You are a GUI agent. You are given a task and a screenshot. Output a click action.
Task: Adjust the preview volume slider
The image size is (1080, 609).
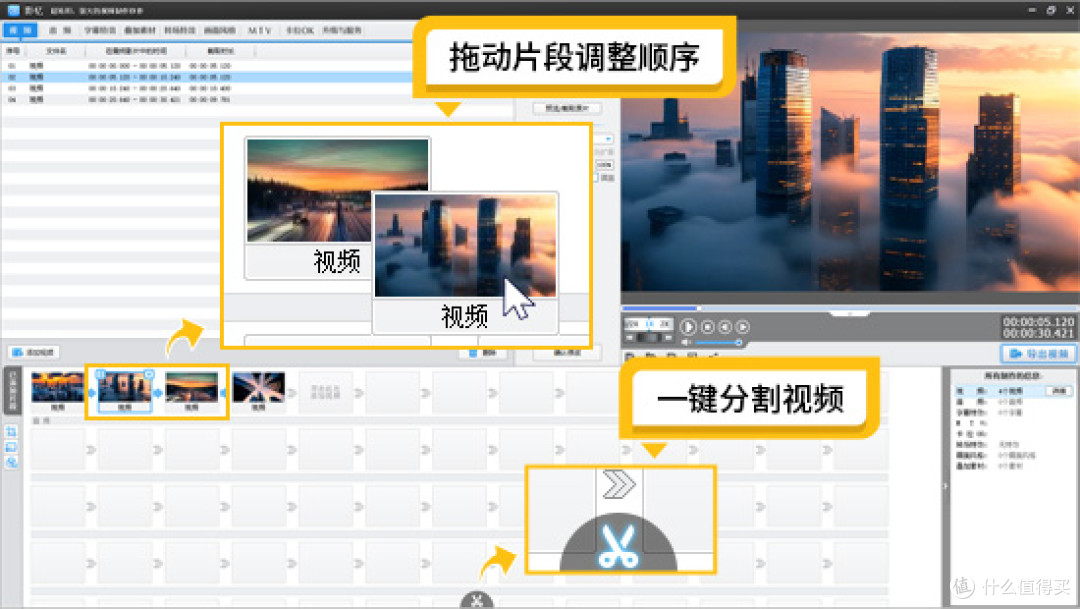pos(718,342)
